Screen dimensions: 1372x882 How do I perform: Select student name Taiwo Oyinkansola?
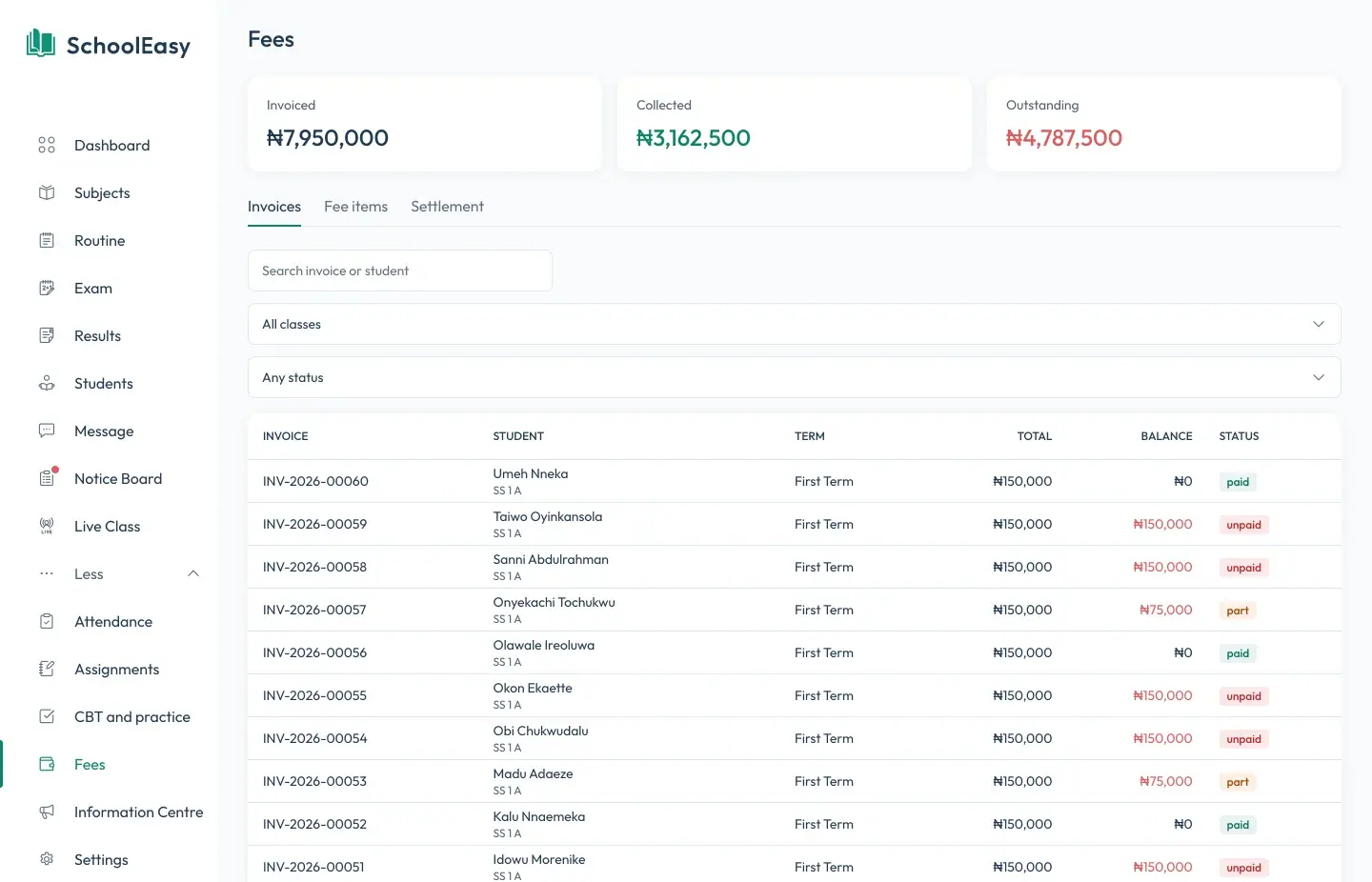pyautogui.click(x=548, y=516)
